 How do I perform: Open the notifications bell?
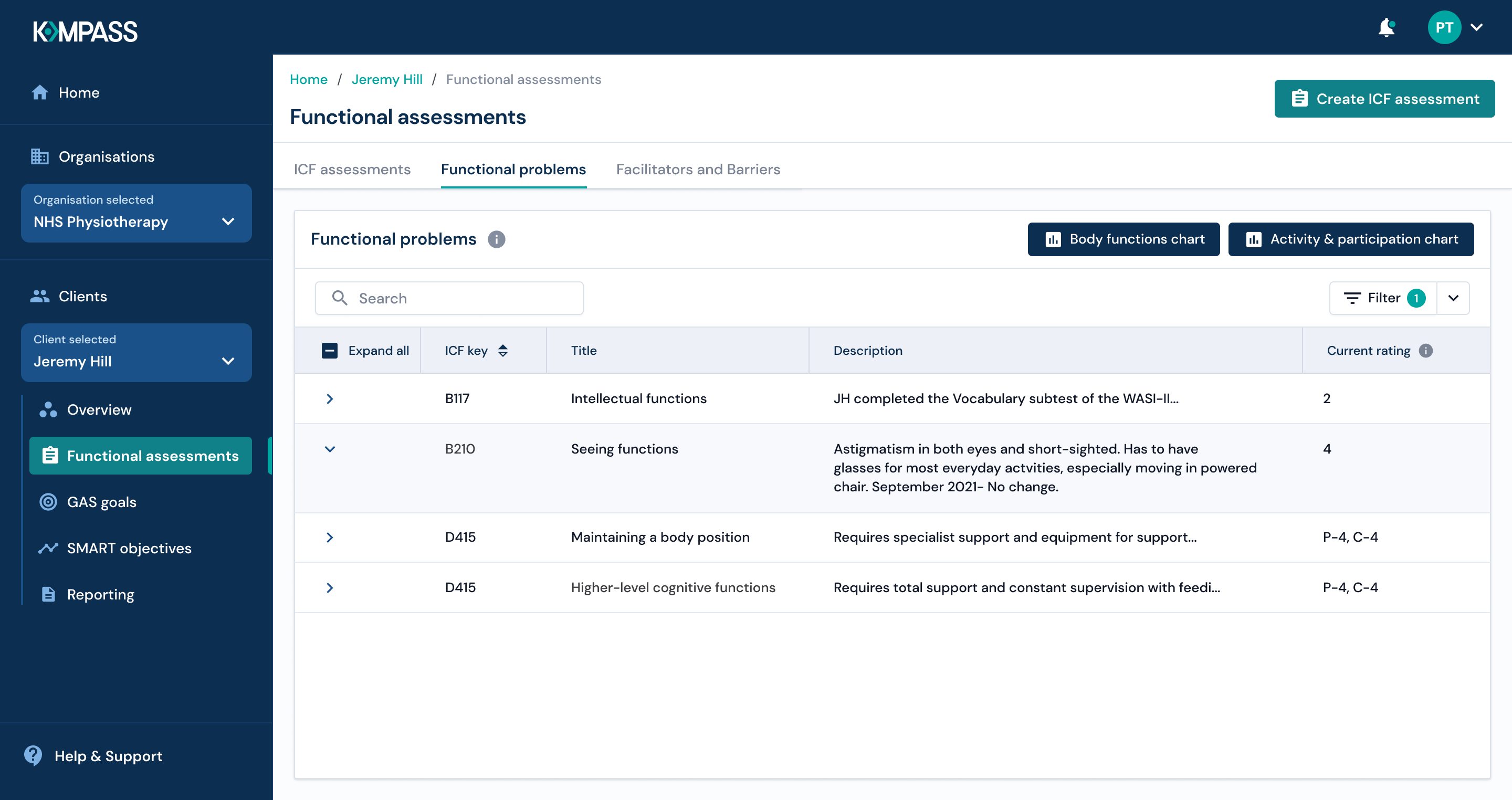click(1387, 27)
